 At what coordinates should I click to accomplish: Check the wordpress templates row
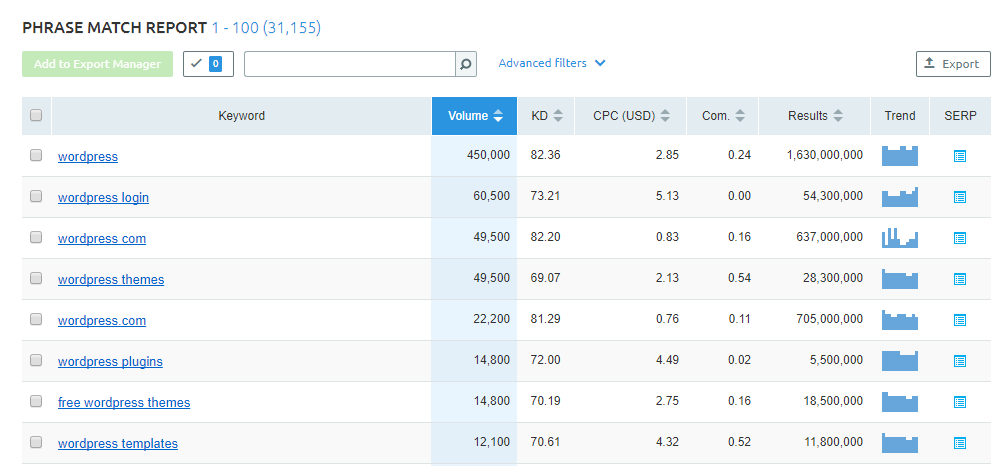(x=36, y=442)
